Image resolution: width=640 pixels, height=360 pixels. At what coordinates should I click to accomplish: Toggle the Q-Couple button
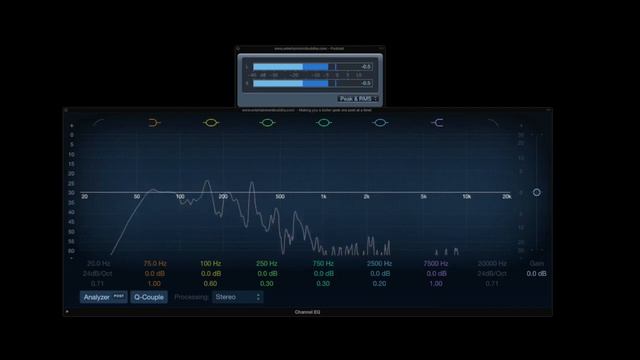[x=149, y=297]
